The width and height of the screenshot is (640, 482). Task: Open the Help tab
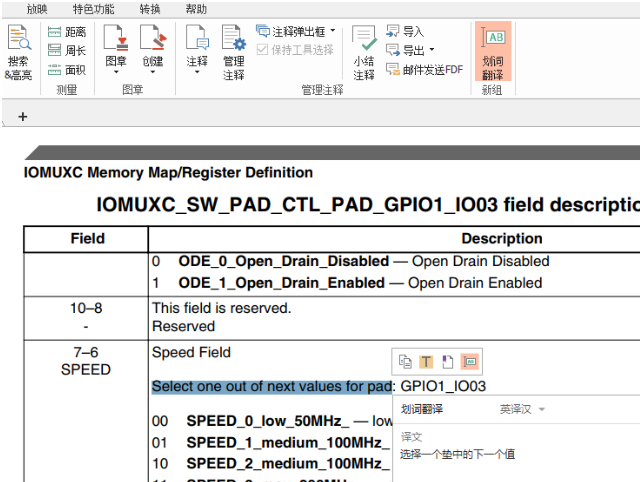[x=196, y=9]
